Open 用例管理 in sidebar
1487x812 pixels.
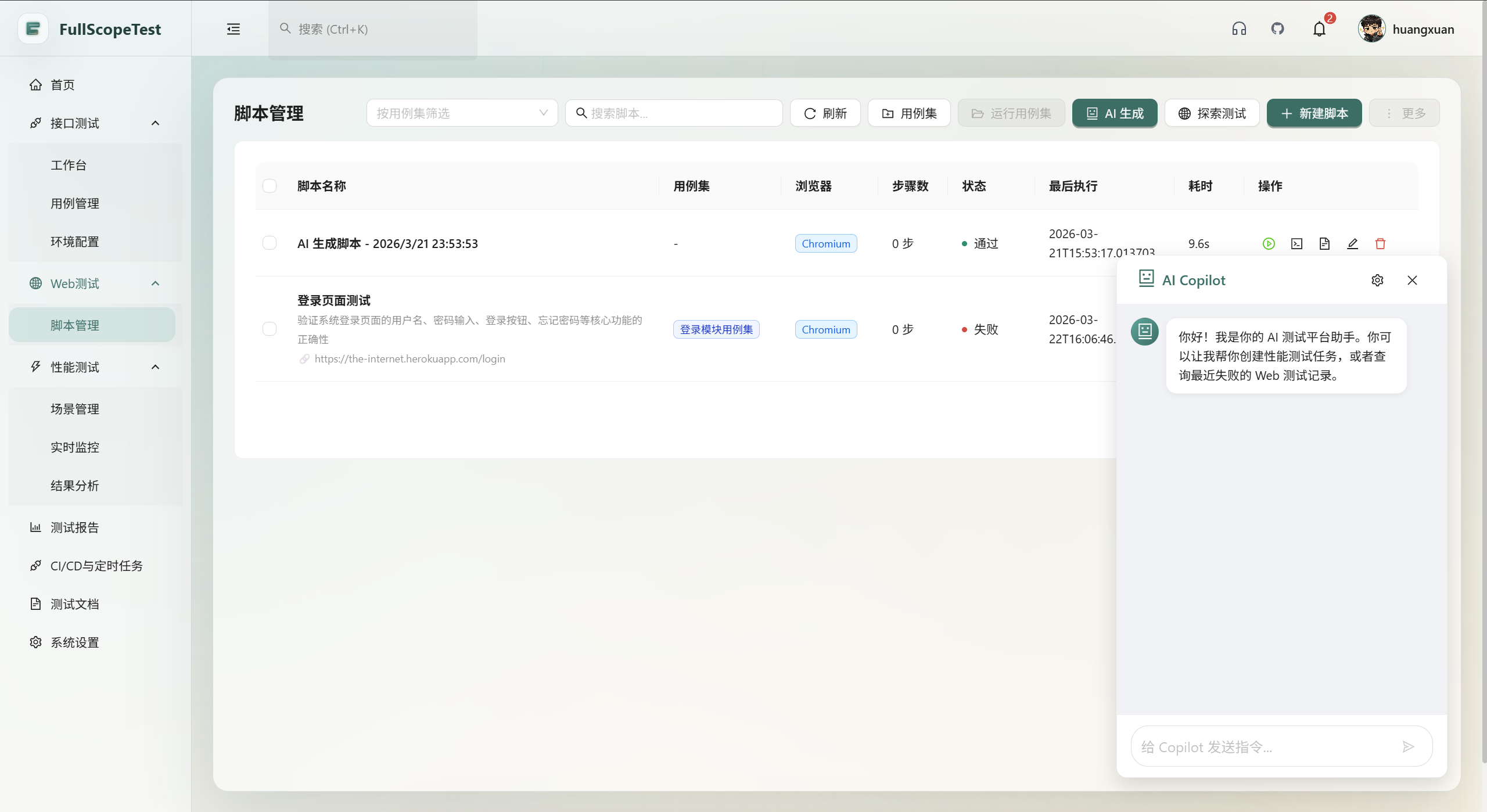click(x=95, y=203)
